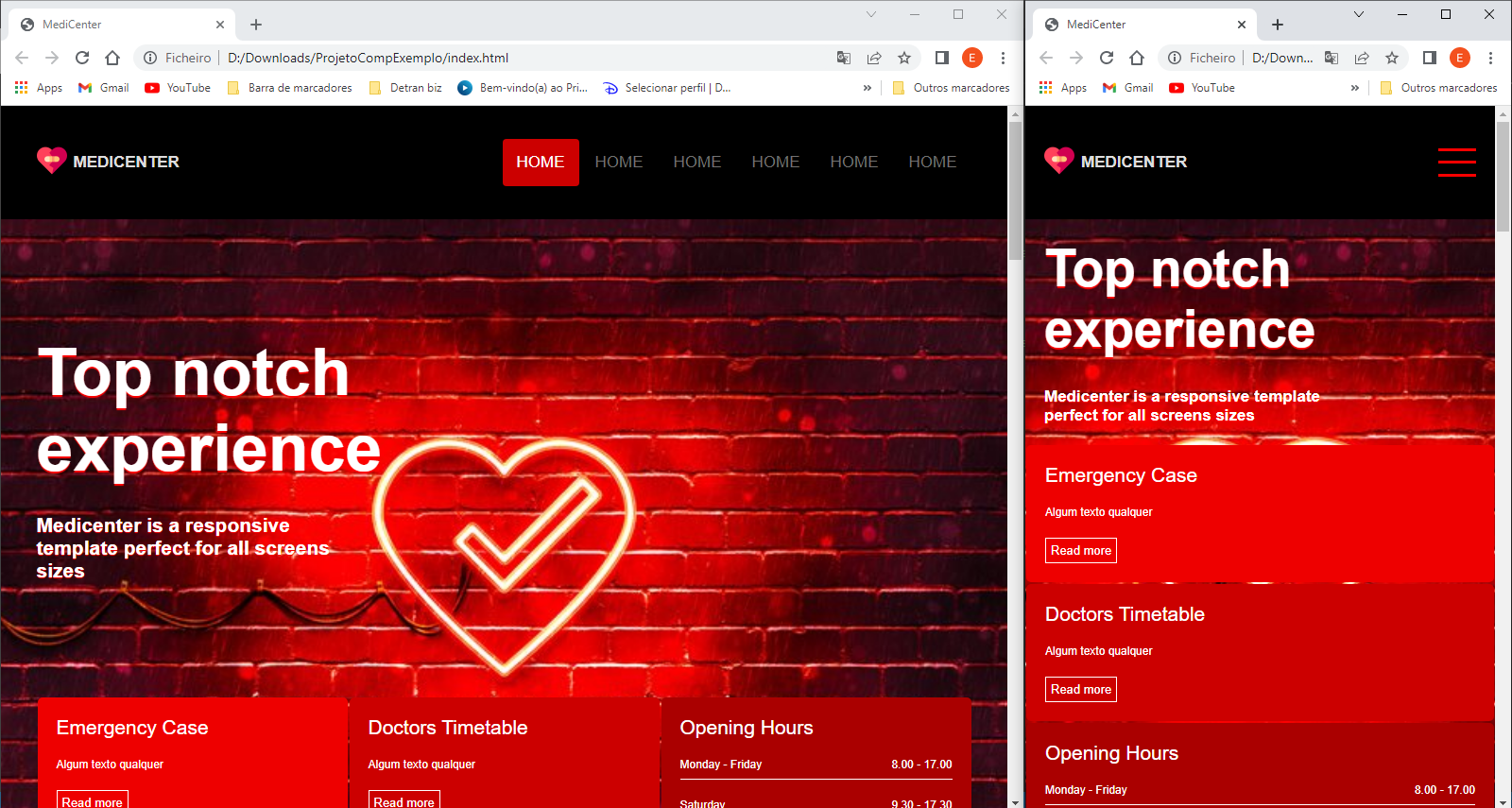Translate this page in the right window

(1332, 58)
